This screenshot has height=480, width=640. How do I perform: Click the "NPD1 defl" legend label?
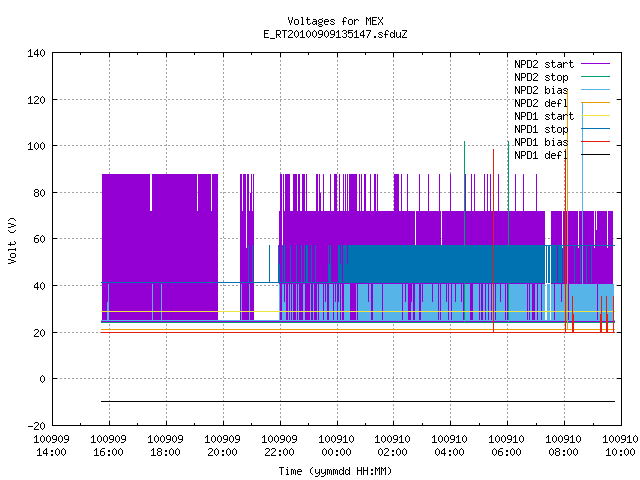pyautogui.click(x=541, y=156)
